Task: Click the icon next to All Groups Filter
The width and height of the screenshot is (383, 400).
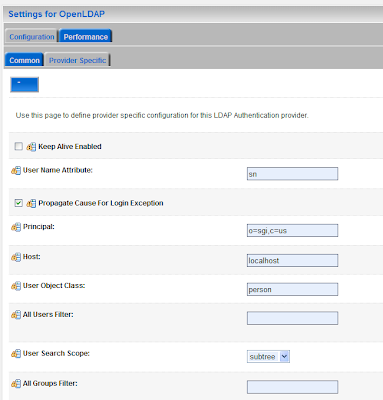Action: [x=16, y=384]
